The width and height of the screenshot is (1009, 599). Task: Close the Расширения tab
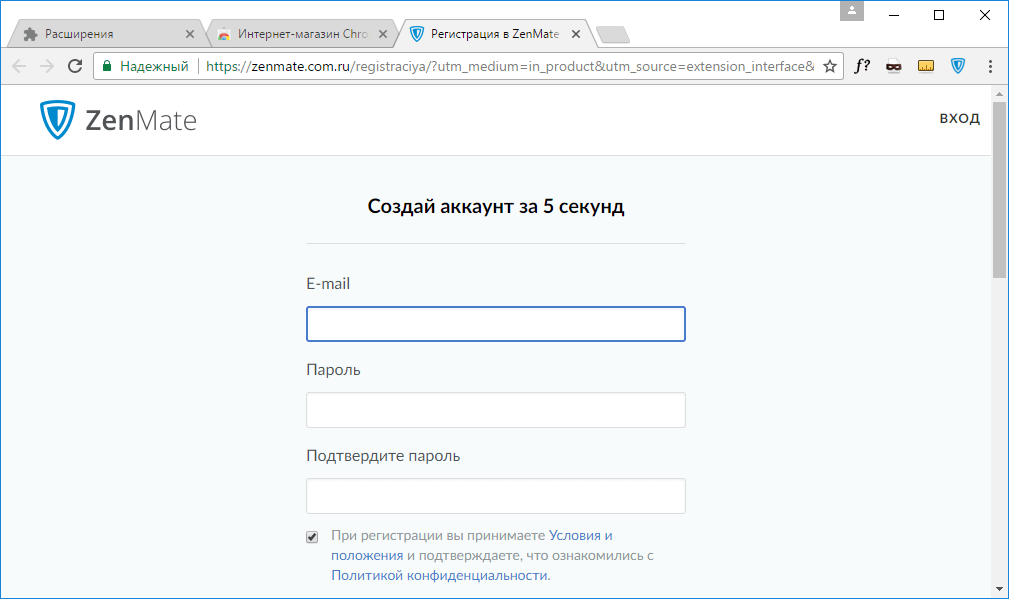pyautogui.click(x=190, y=34)
